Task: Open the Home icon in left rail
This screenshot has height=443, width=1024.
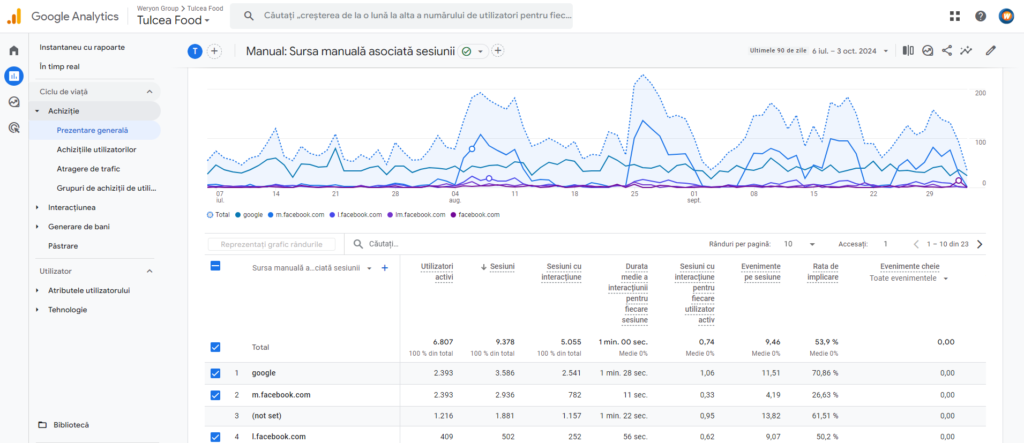Action: coord(14,50)
